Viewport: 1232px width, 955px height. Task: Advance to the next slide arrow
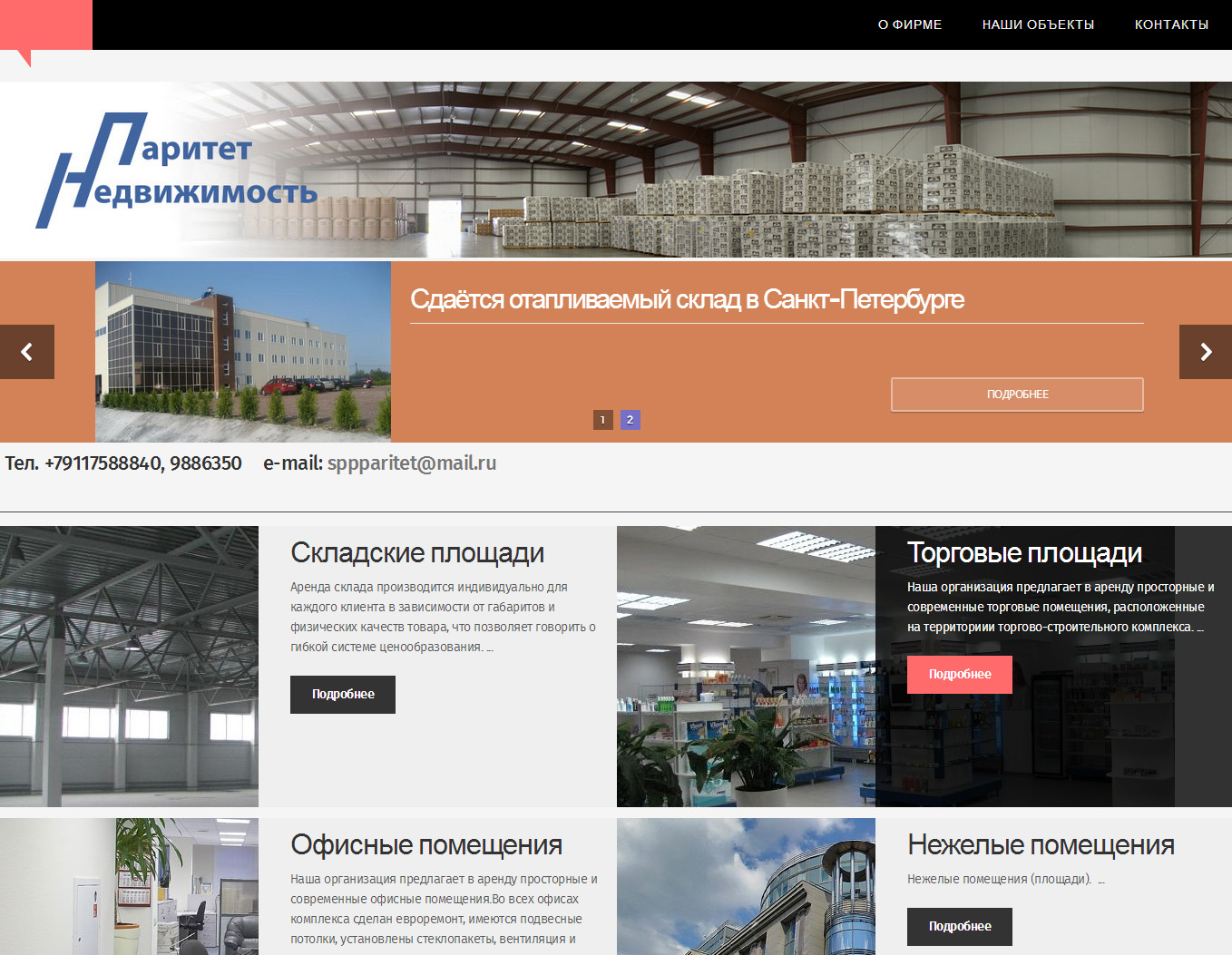click(x=1205, y=352)
